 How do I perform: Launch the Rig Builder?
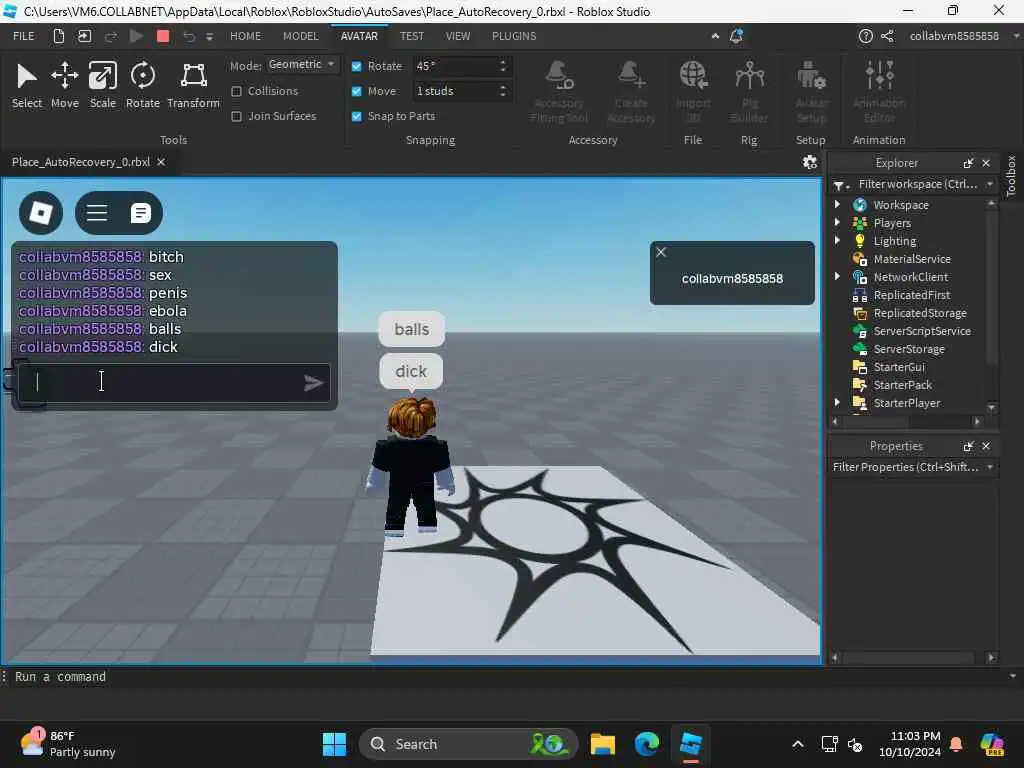pos(749,91)
